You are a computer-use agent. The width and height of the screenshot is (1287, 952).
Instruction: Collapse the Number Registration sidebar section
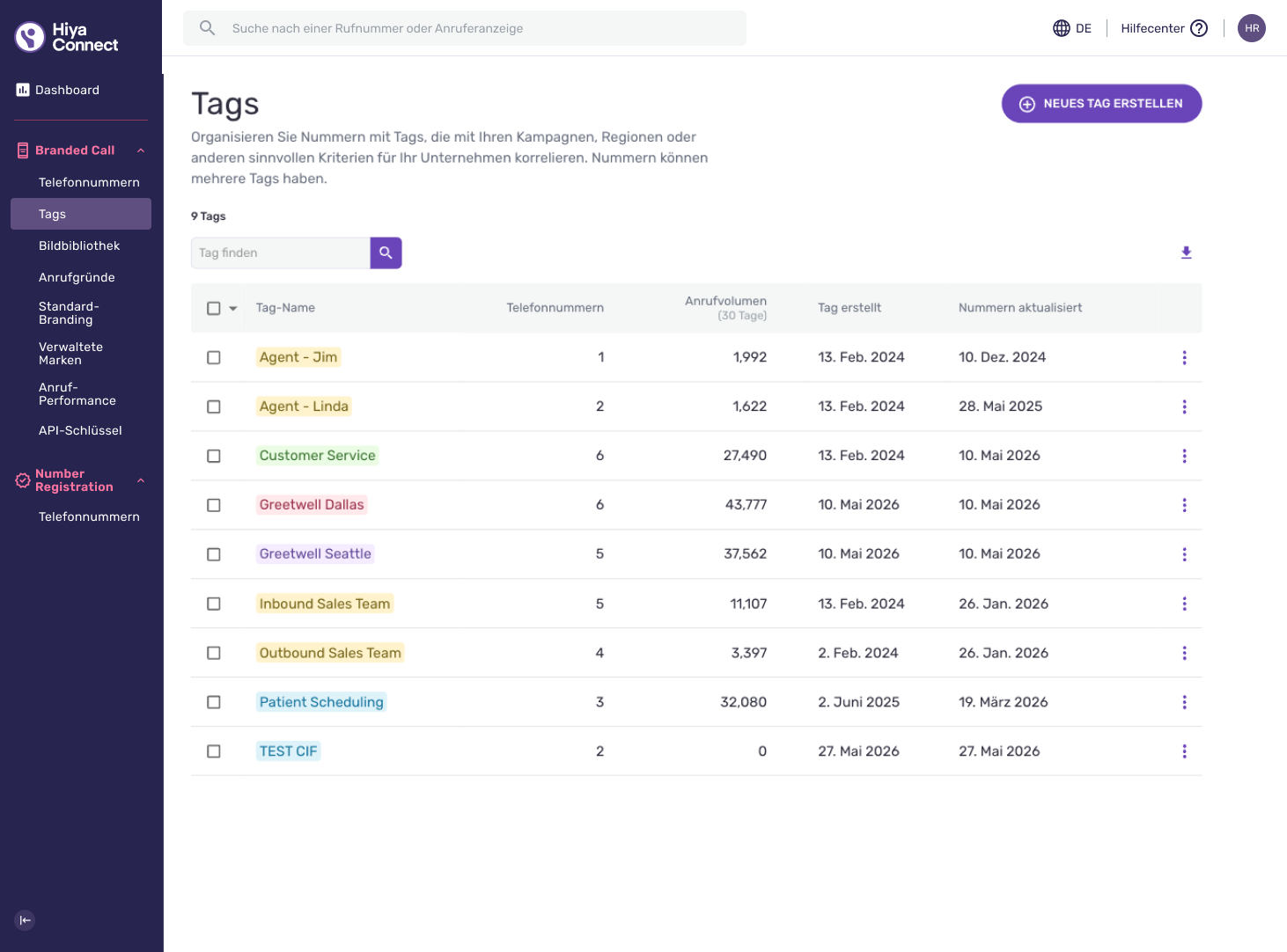(141, 480)
